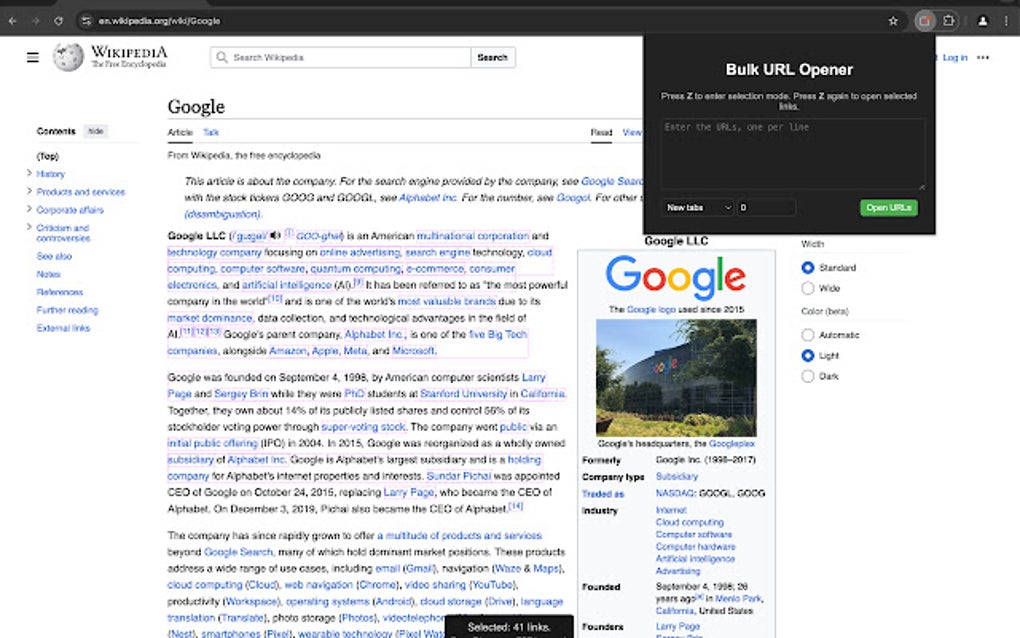Select the Wide width option
The width and height of the screenshot is (1020, 638).
807,288
